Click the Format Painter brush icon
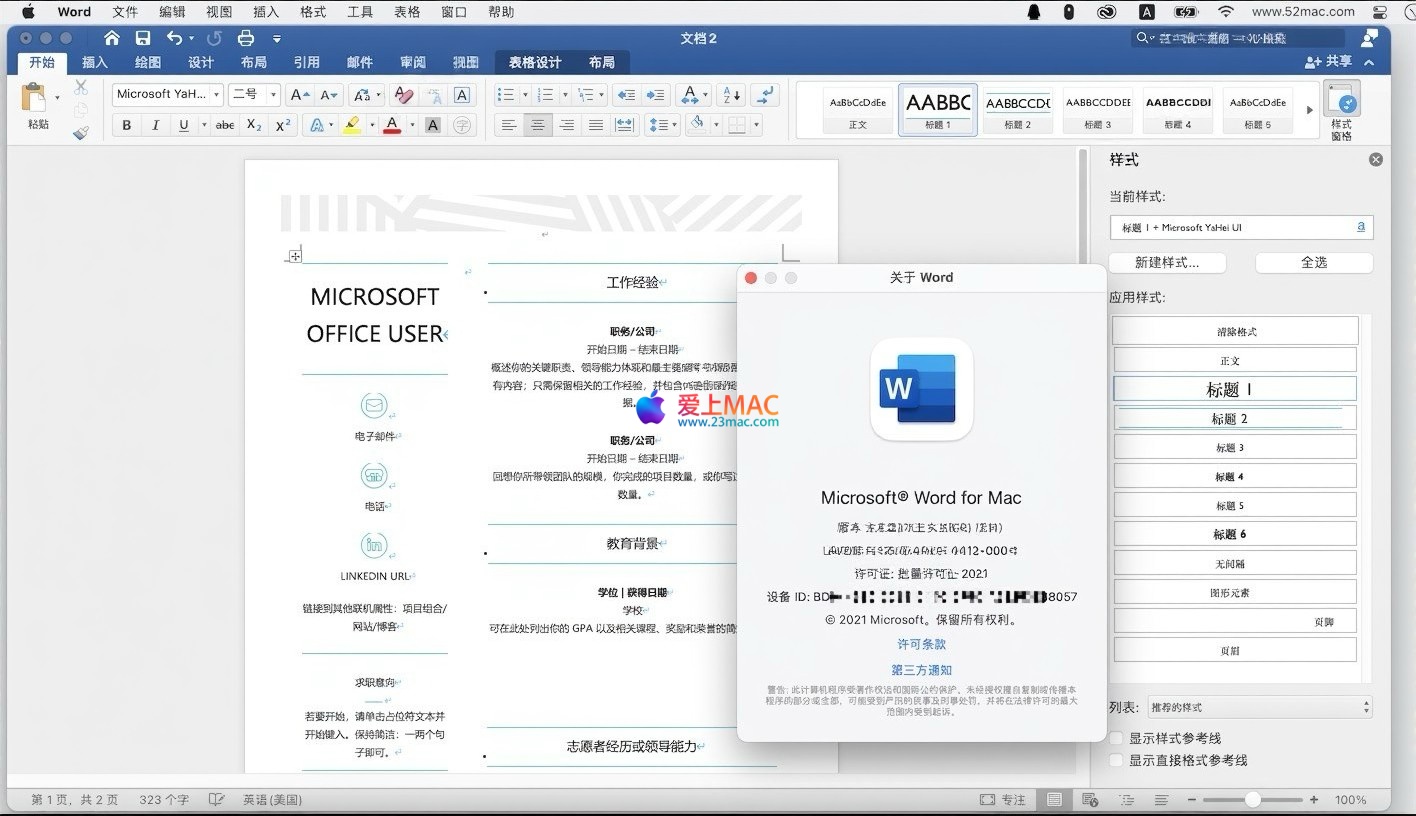1416x816 pixels. click(81, 132)
